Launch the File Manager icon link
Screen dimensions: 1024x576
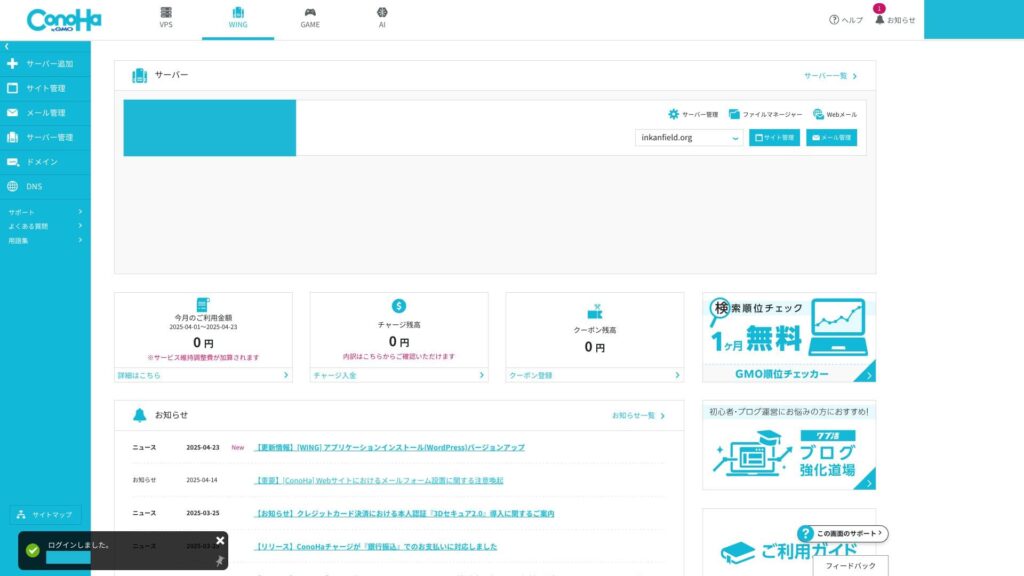click(x=734, y=114)
